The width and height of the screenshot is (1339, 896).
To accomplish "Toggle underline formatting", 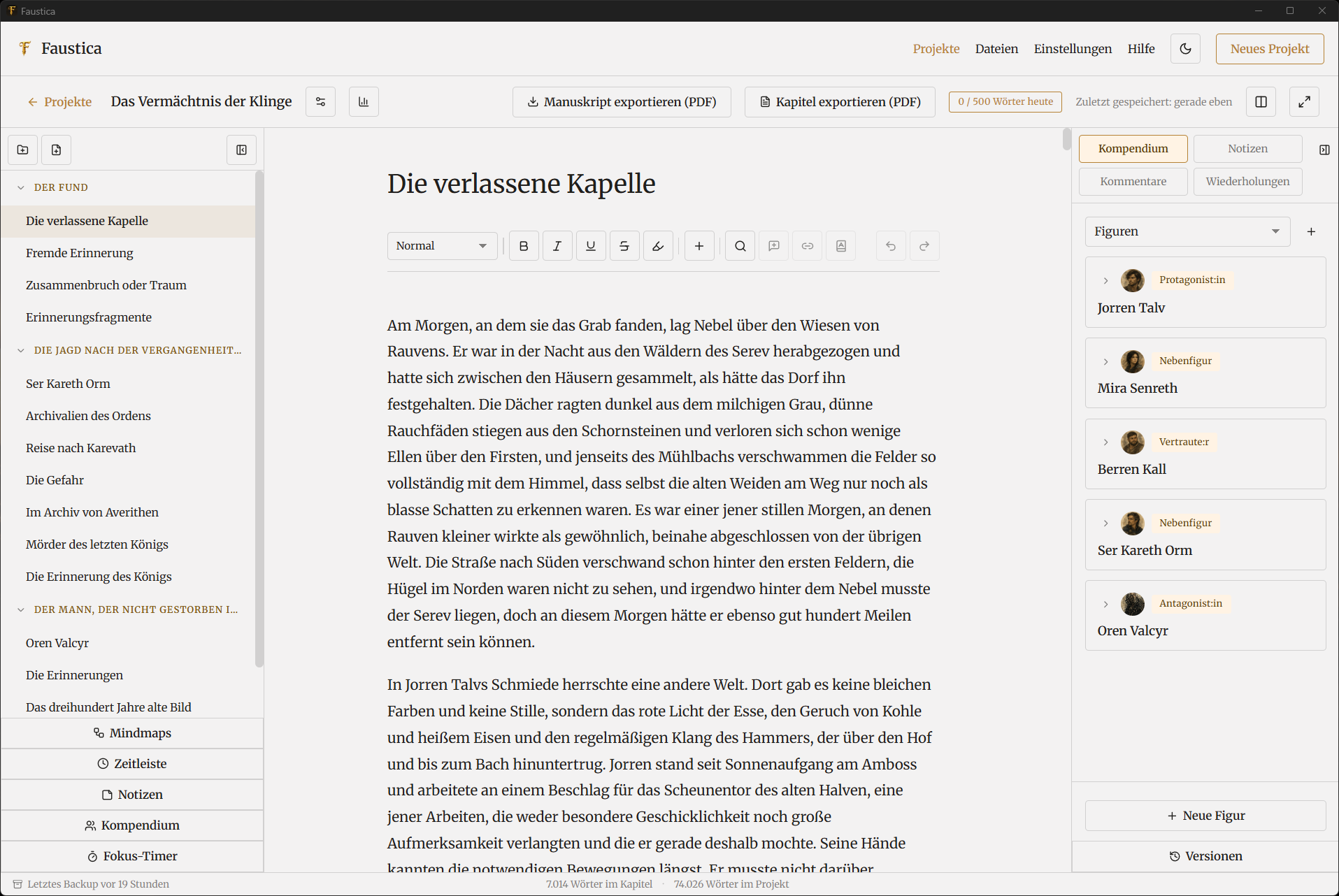I will pyautogui.click(x=591, y=246).
